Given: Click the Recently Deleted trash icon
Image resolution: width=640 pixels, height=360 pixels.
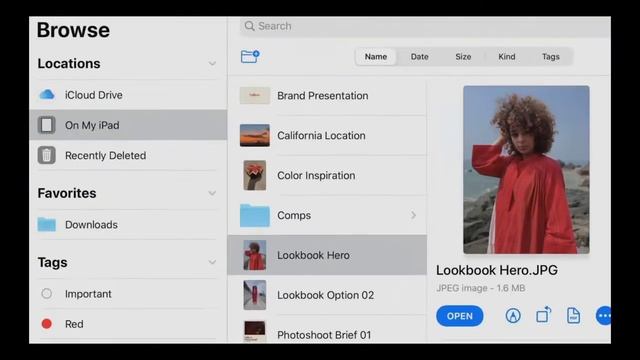Looking at the screenshot, I should [47, 156].
